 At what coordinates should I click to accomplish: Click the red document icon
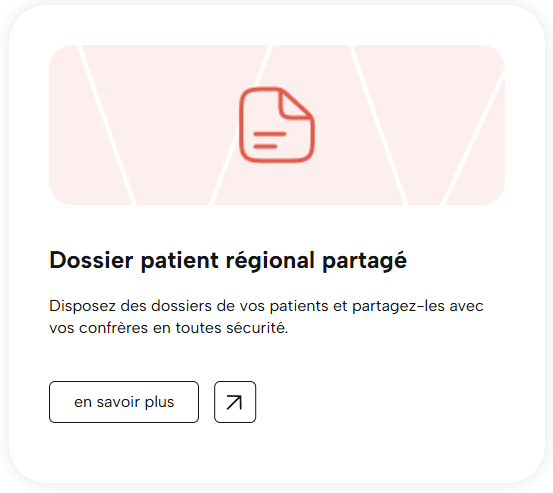click(x=277, y=125)
